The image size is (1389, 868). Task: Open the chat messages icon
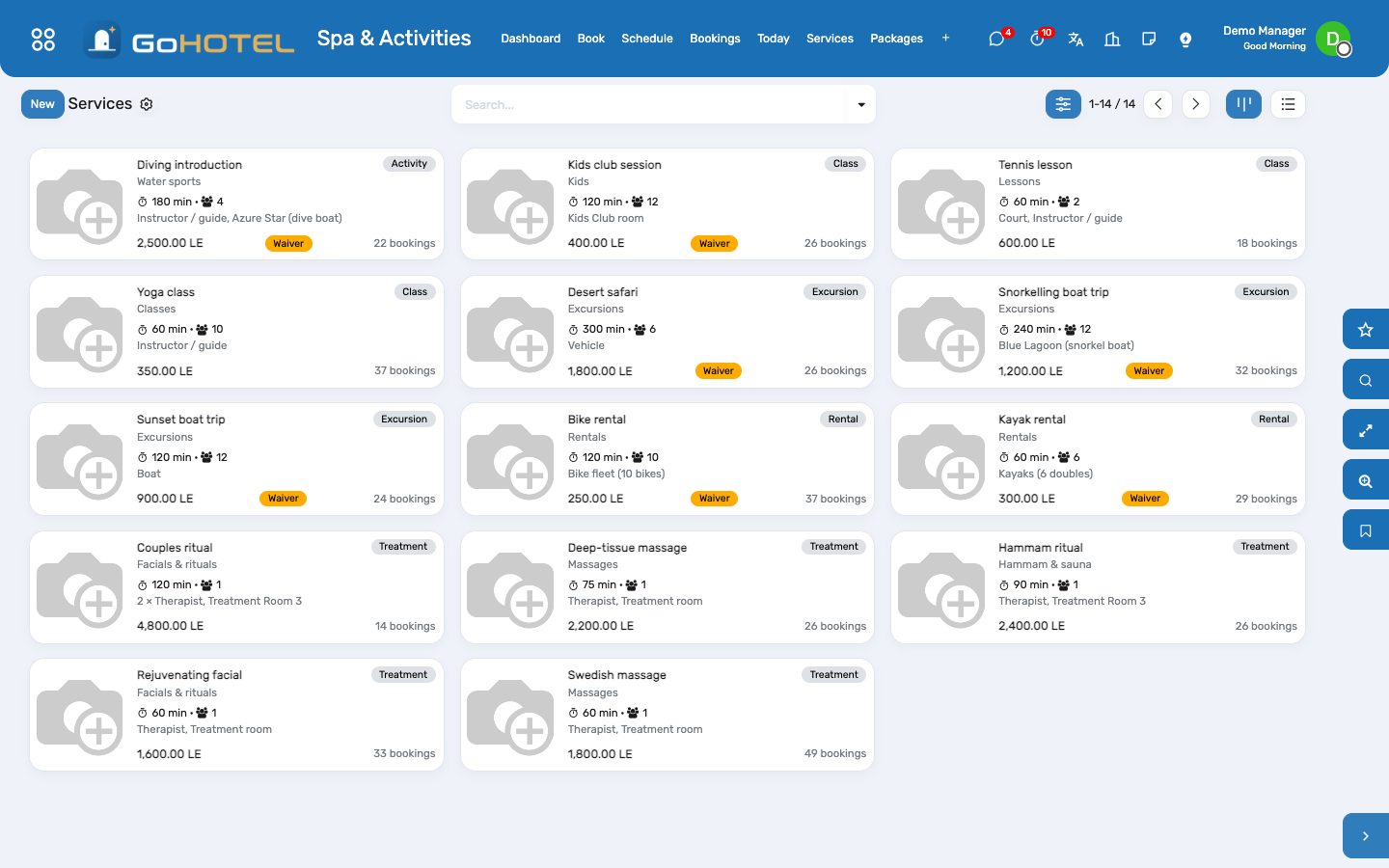[x=996, y=39]
